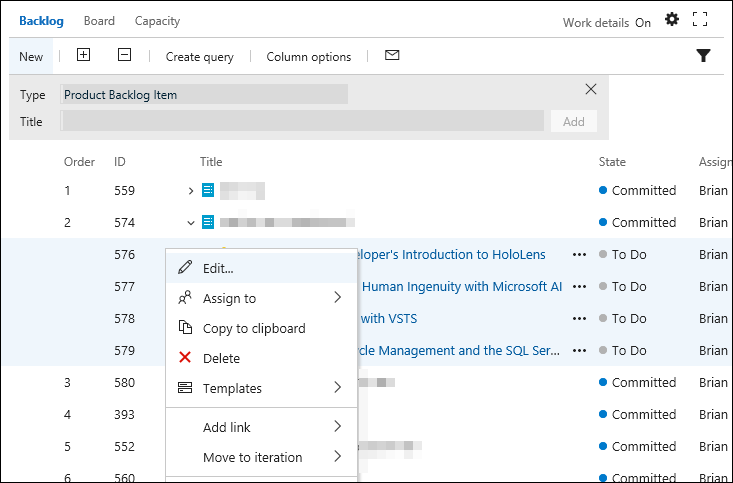Open settings gear icon
Screen dimensions: 733x483
pos(672,20)
